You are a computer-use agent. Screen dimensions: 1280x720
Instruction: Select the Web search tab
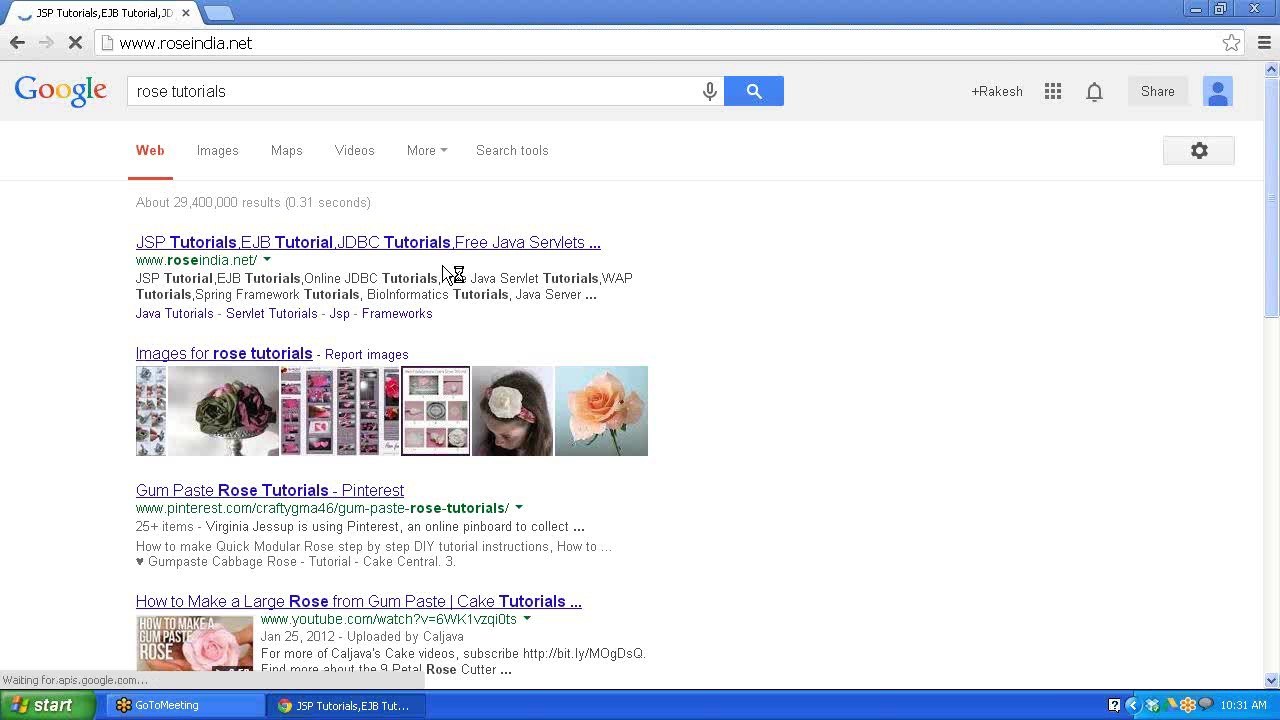150,150
